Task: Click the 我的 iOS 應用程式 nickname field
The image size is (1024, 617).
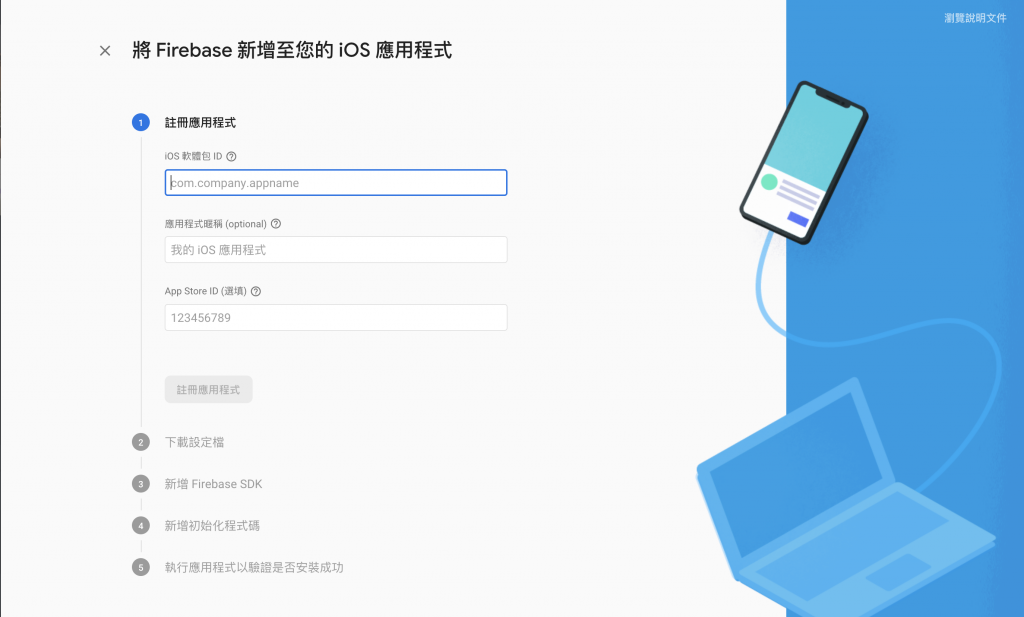Action: coord(336,250)
